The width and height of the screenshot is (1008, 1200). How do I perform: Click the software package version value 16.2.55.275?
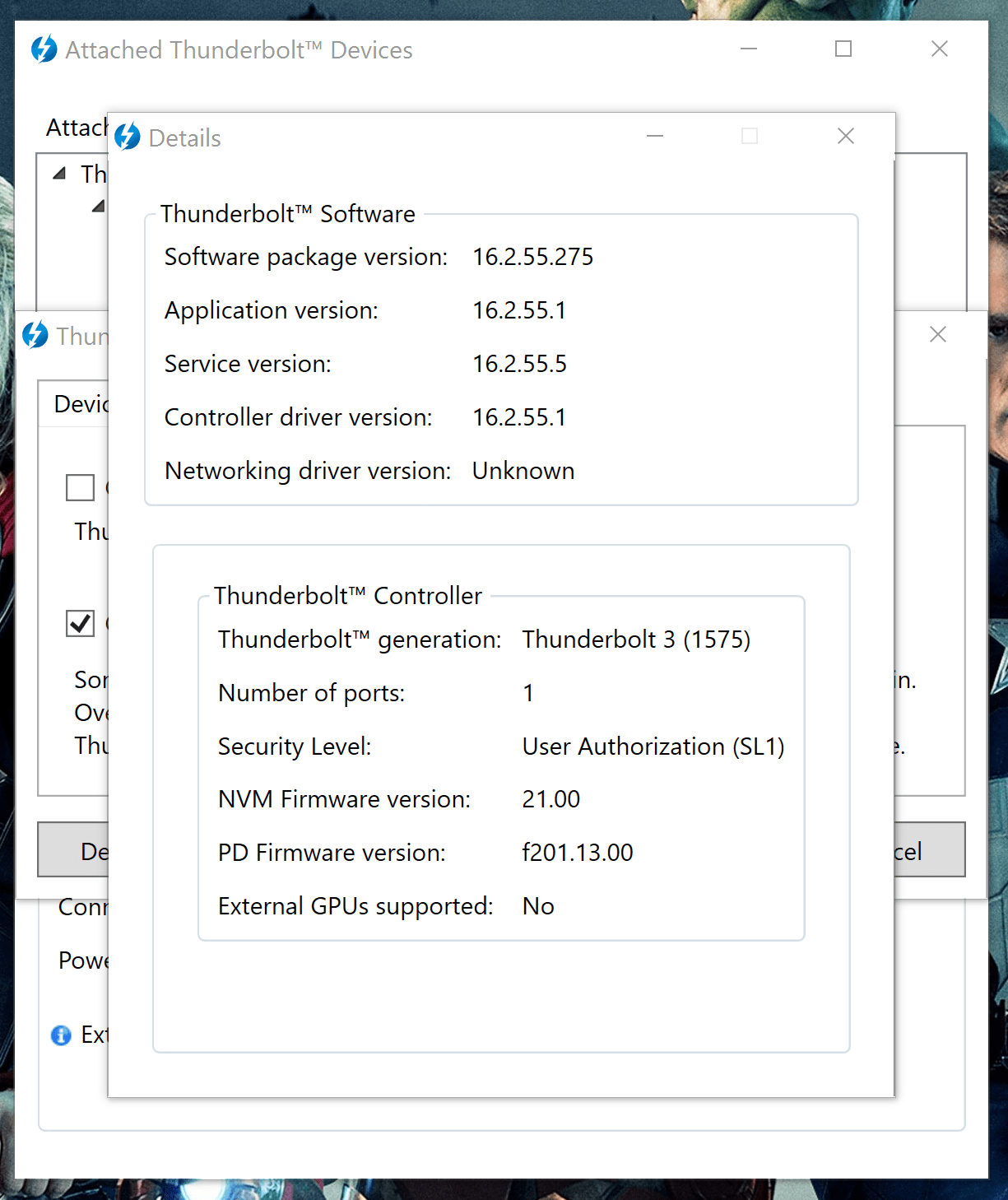tap(533, 257)
